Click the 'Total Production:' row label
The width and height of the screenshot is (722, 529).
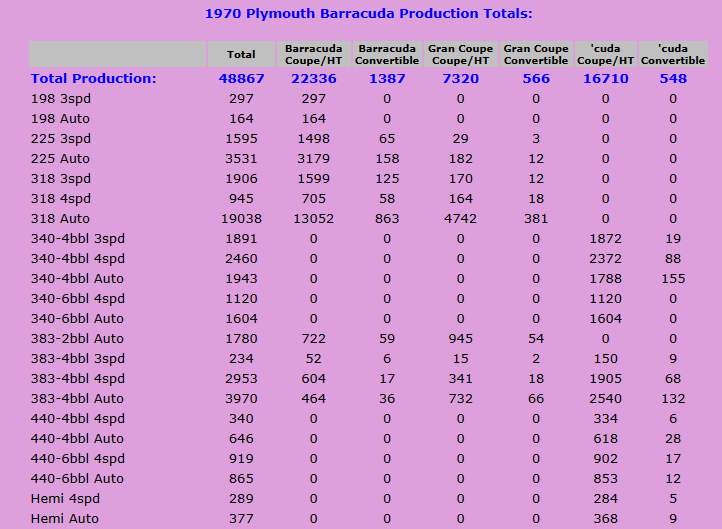click(x=93, y=78)
